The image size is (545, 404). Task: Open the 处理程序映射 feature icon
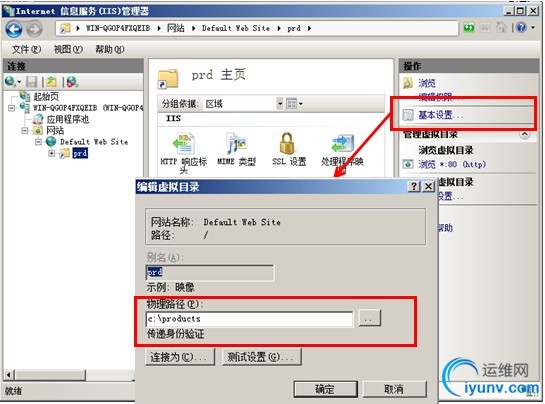pos(342,143)
